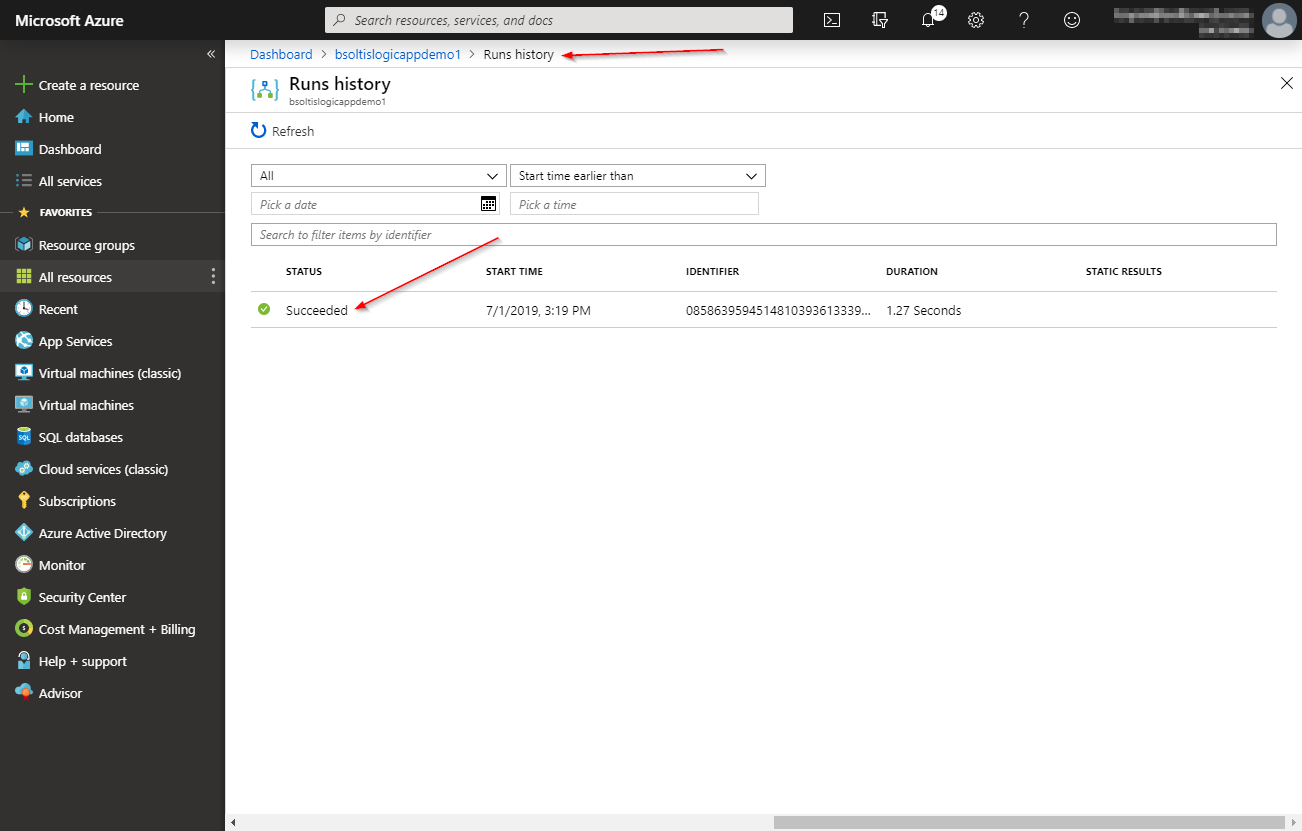Image resolution: width=1302 pixels, height=831 pixels.
Task: Open Virtual machines from the sidebar
Action: point(86,405)
